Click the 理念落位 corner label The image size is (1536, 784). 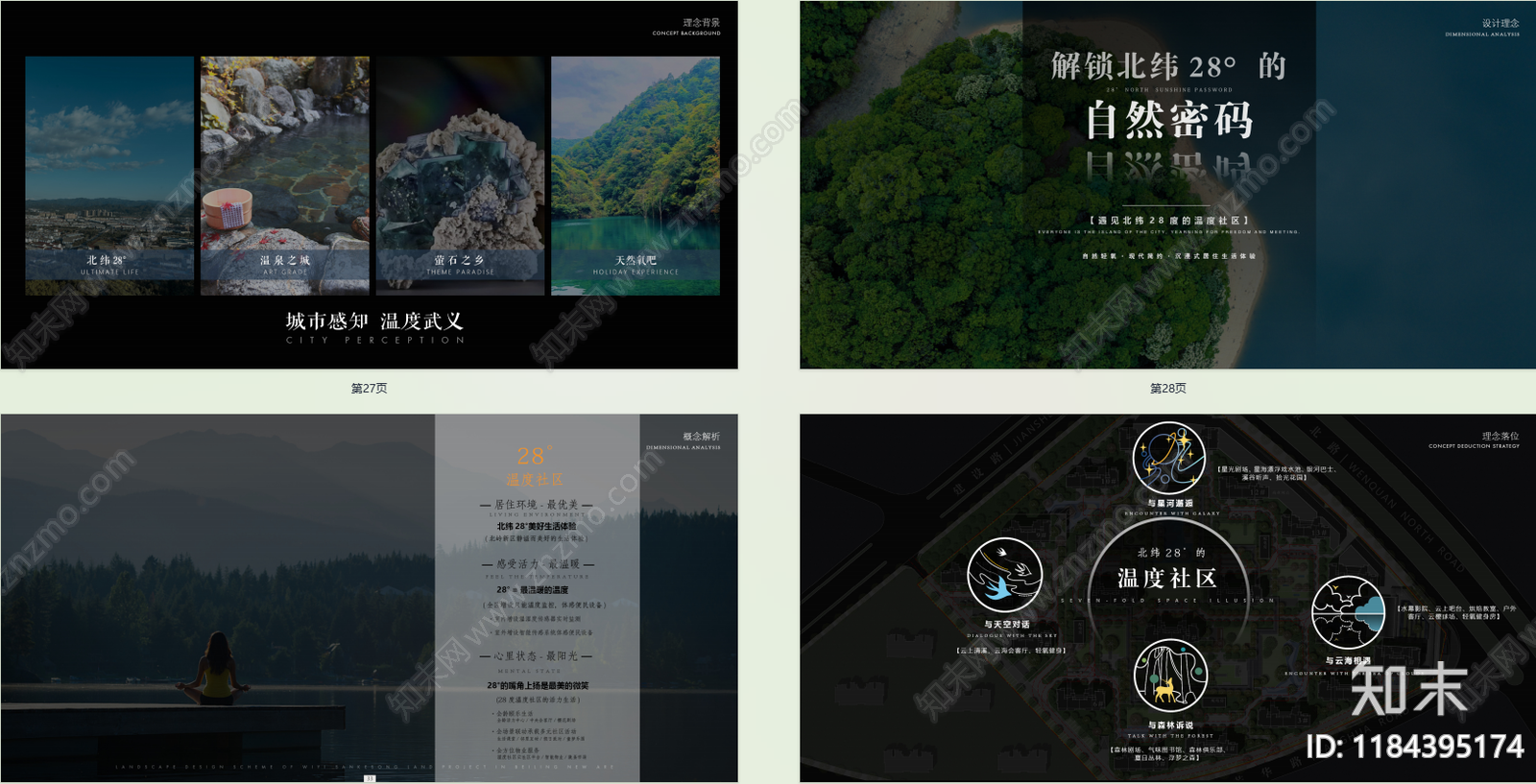point(1500,436)
